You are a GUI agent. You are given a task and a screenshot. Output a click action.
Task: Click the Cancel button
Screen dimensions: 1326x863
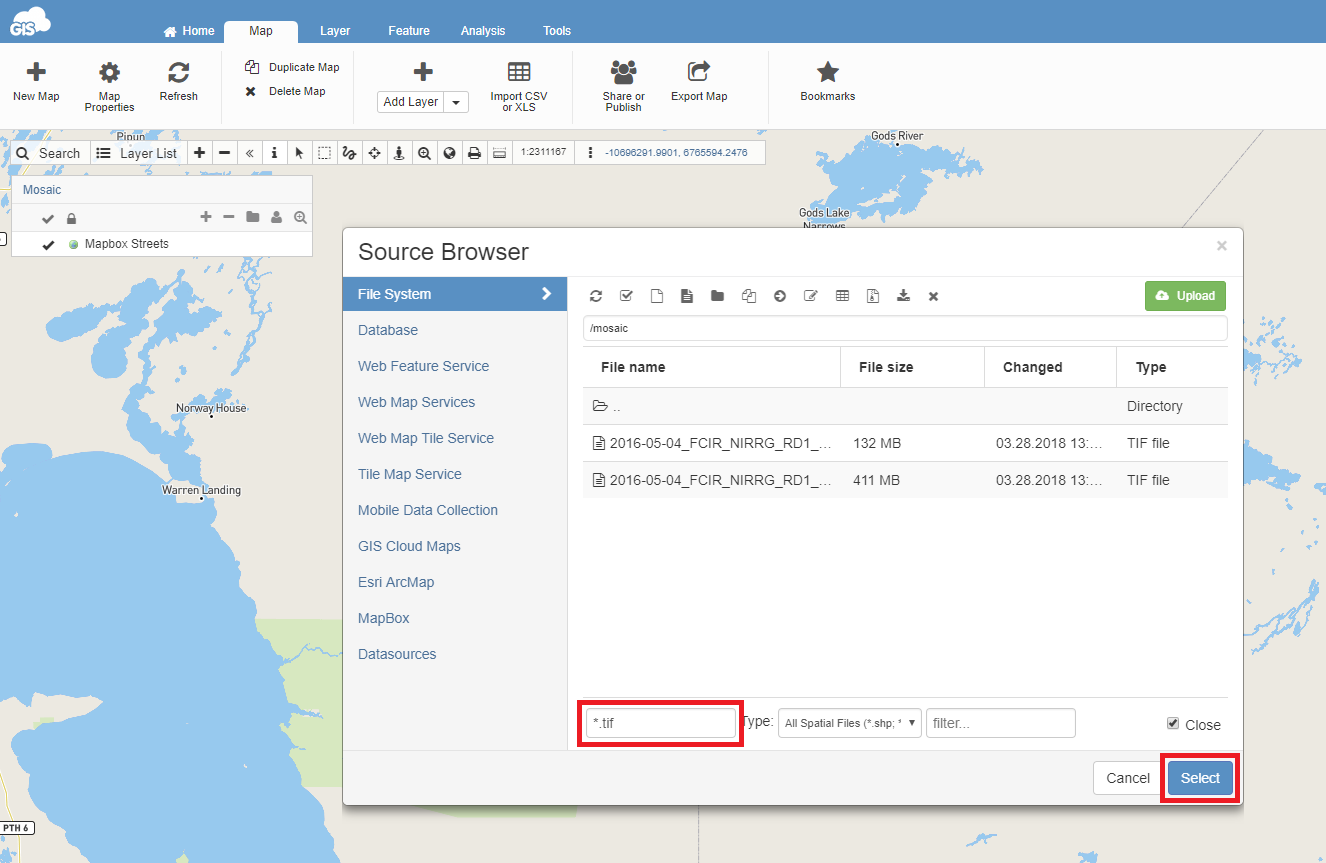click(1128, 778)
